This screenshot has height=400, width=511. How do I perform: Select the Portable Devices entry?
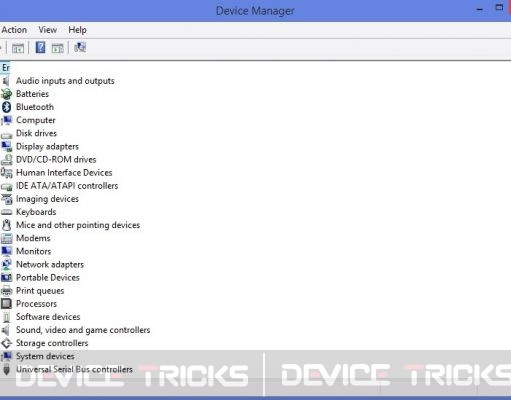(x=48, y=278)
